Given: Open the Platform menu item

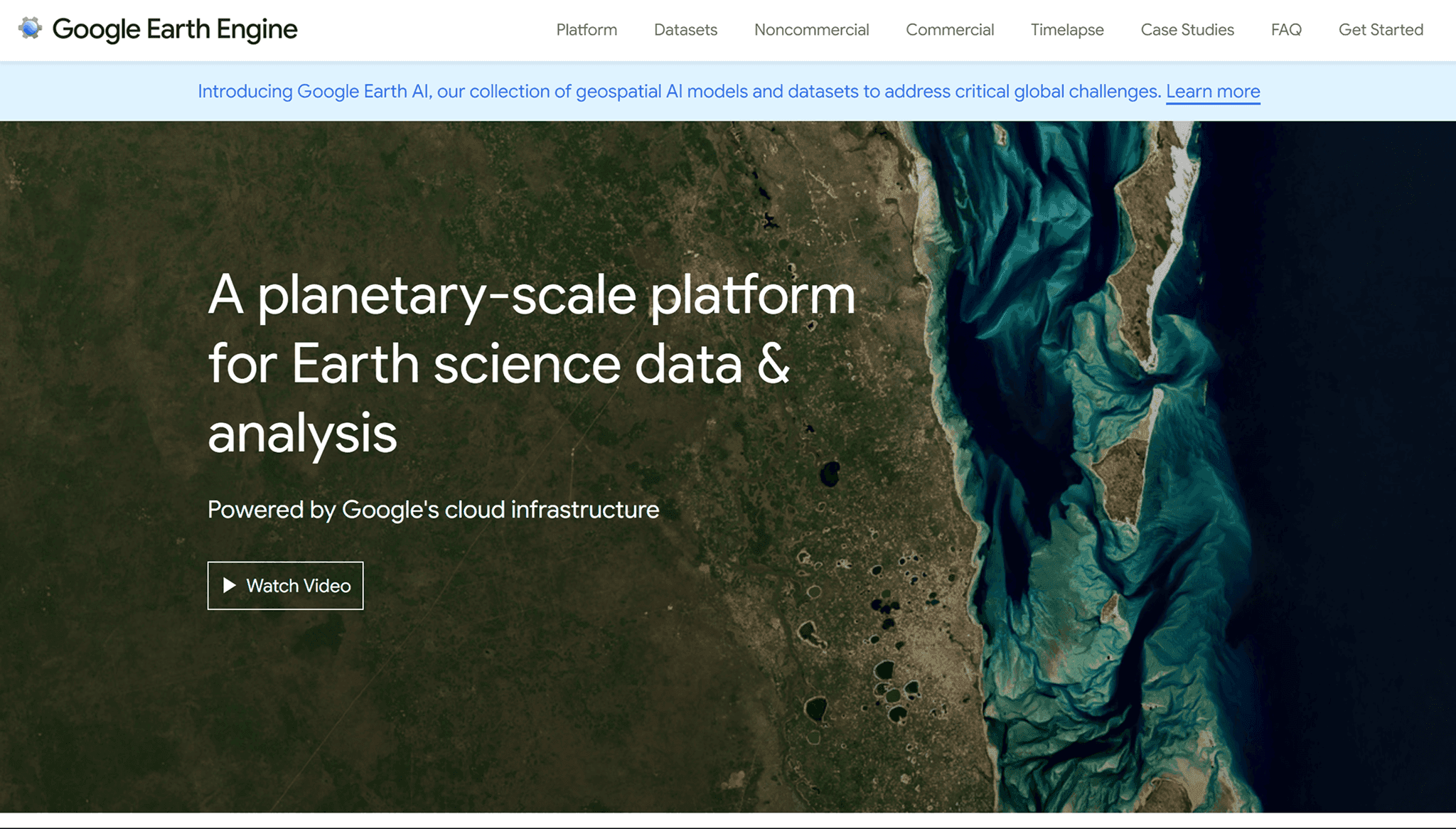Looking at the screenshot, I should tap(587, 30).
